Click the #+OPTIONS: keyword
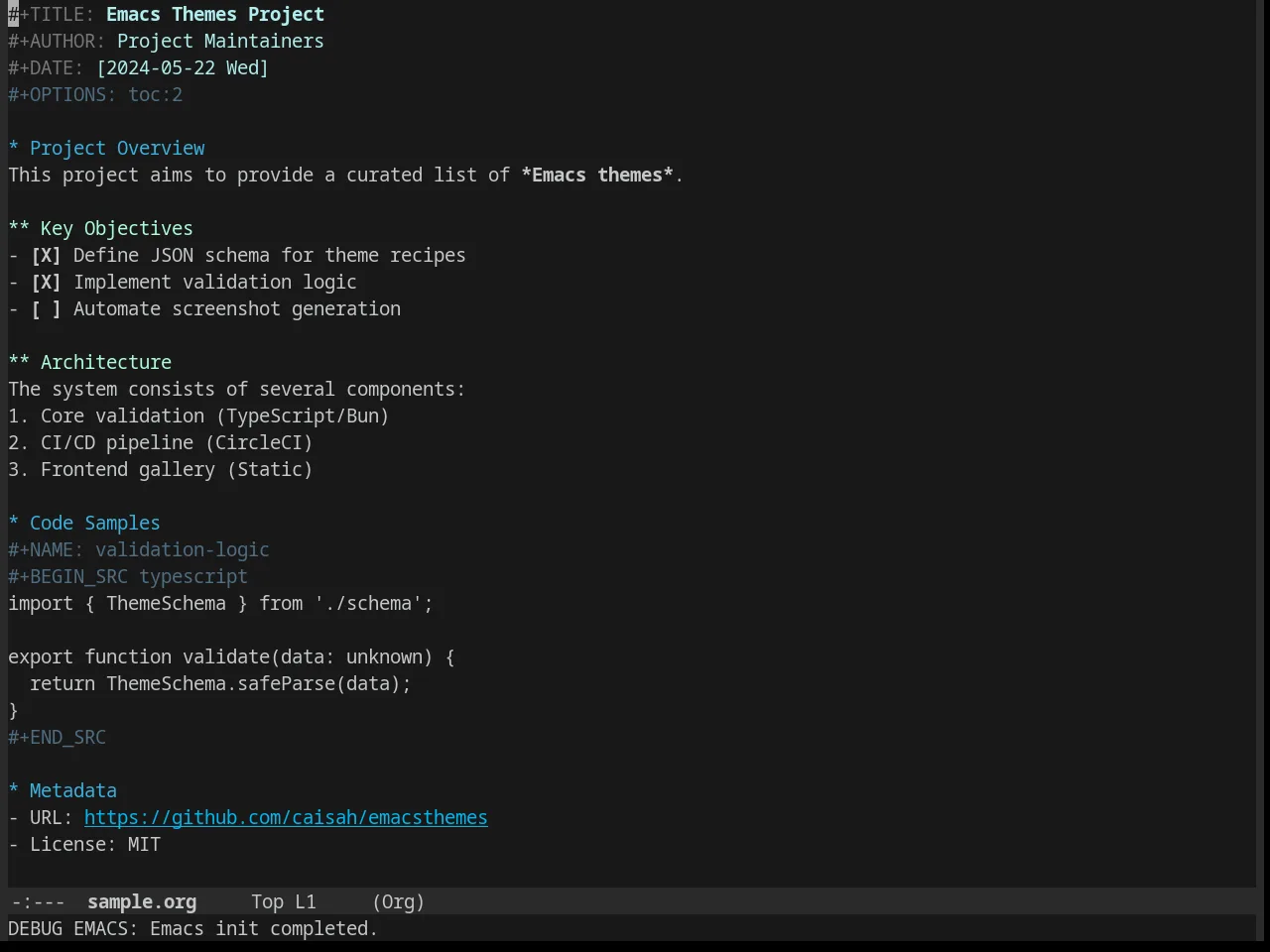The height and width of the screenshot is (952, 1270). pos(63,94)
